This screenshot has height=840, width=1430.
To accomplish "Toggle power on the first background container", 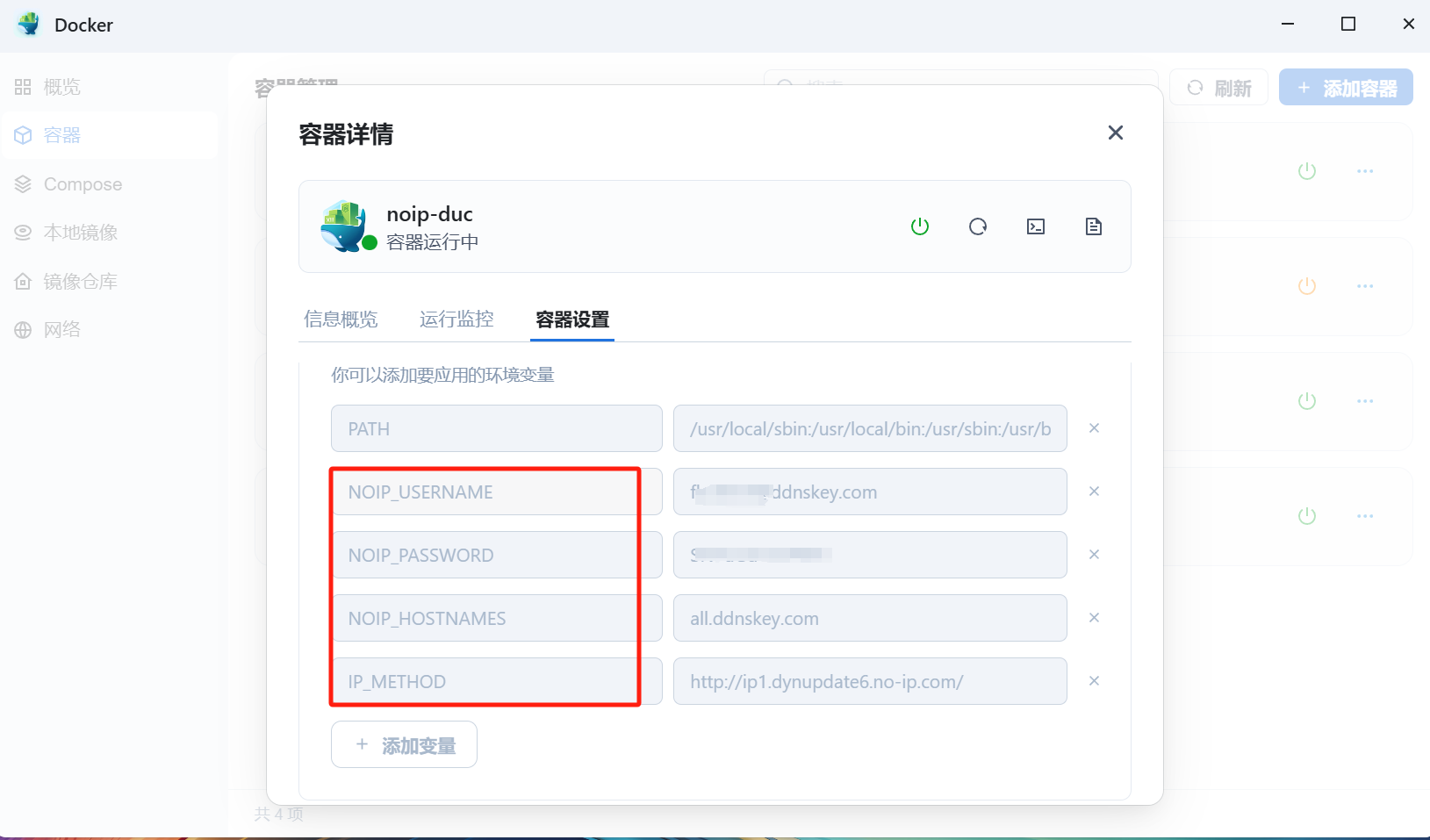I will click(x=1307, y=171).
